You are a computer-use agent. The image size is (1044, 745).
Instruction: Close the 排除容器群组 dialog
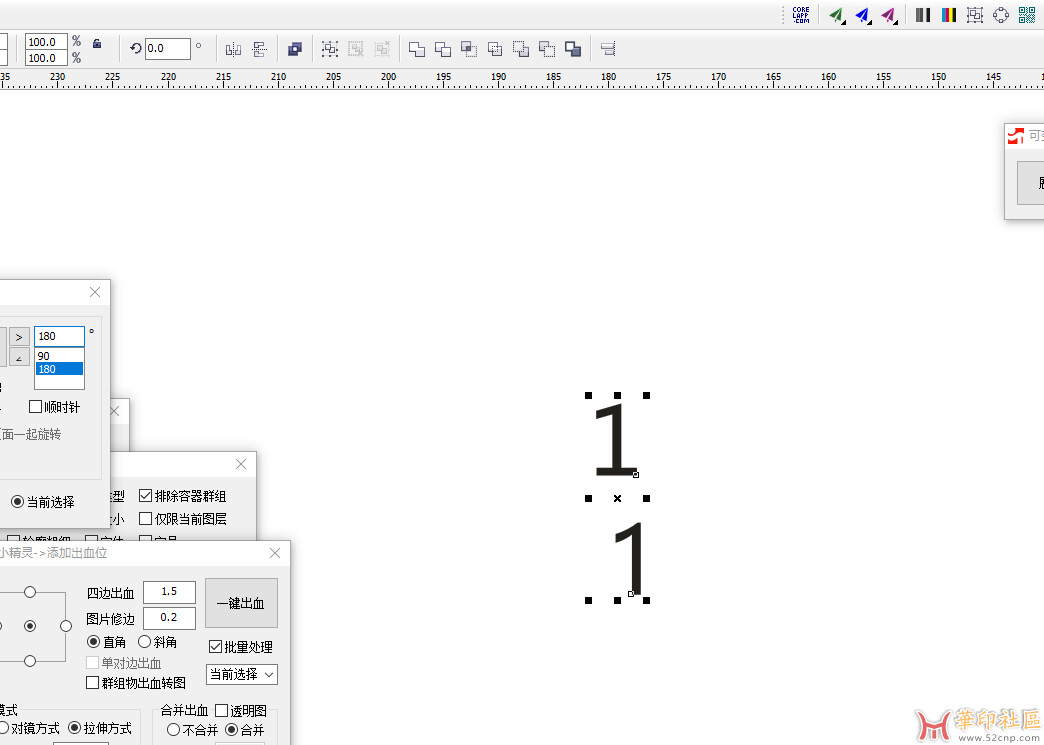pos(241,464)
